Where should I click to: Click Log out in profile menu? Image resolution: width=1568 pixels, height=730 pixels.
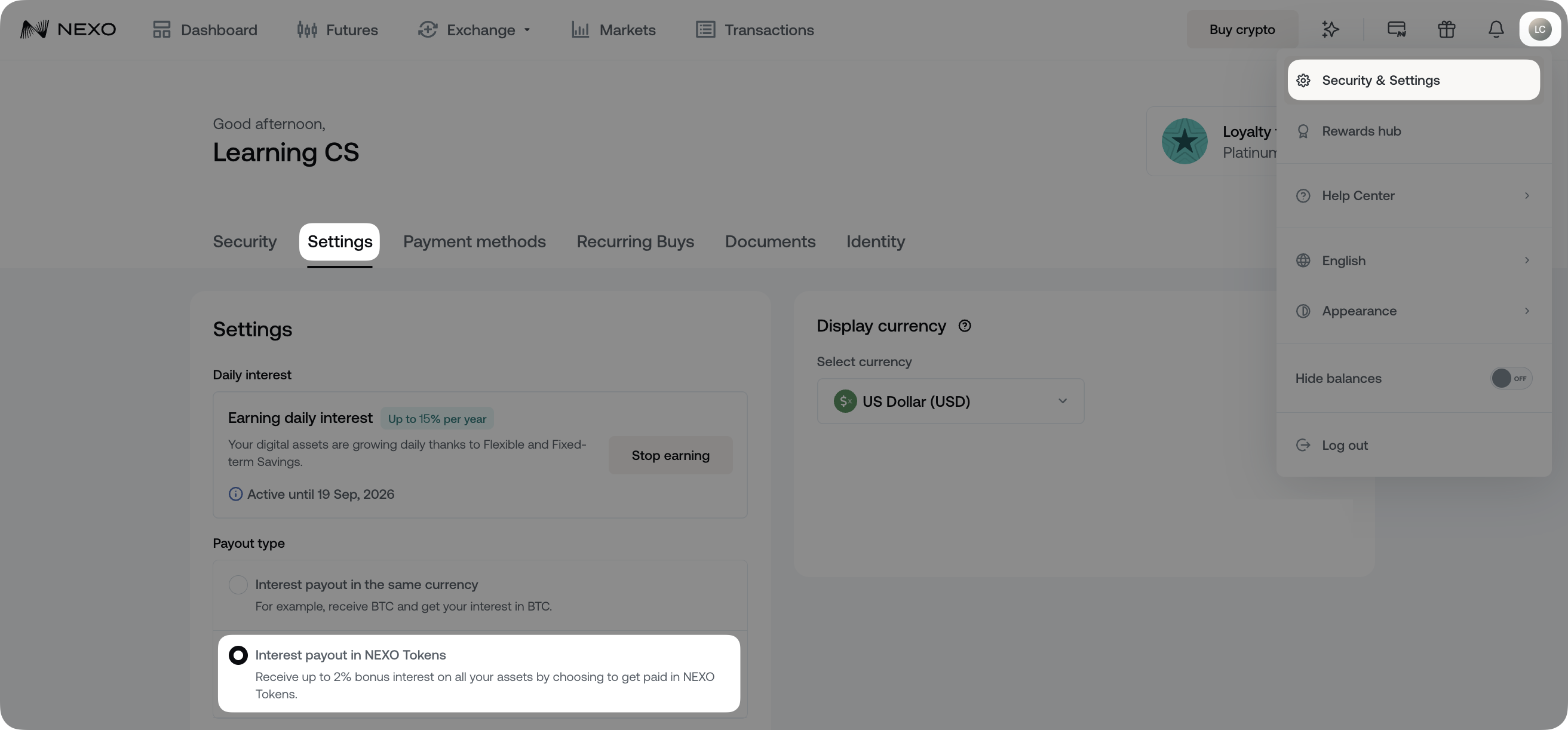pos(1344,445)
